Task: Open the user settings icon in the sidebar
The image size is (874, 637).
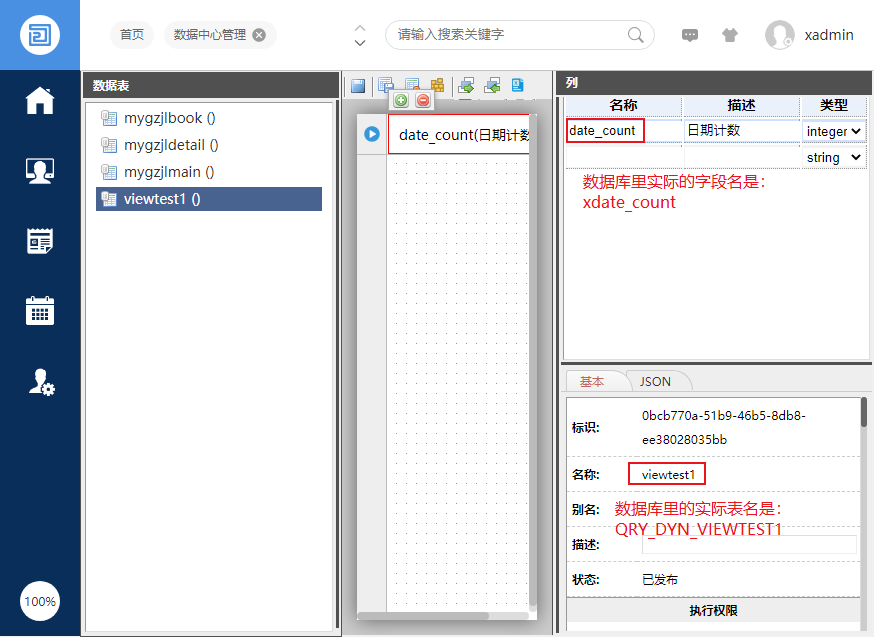Action: tap(40, 382)
